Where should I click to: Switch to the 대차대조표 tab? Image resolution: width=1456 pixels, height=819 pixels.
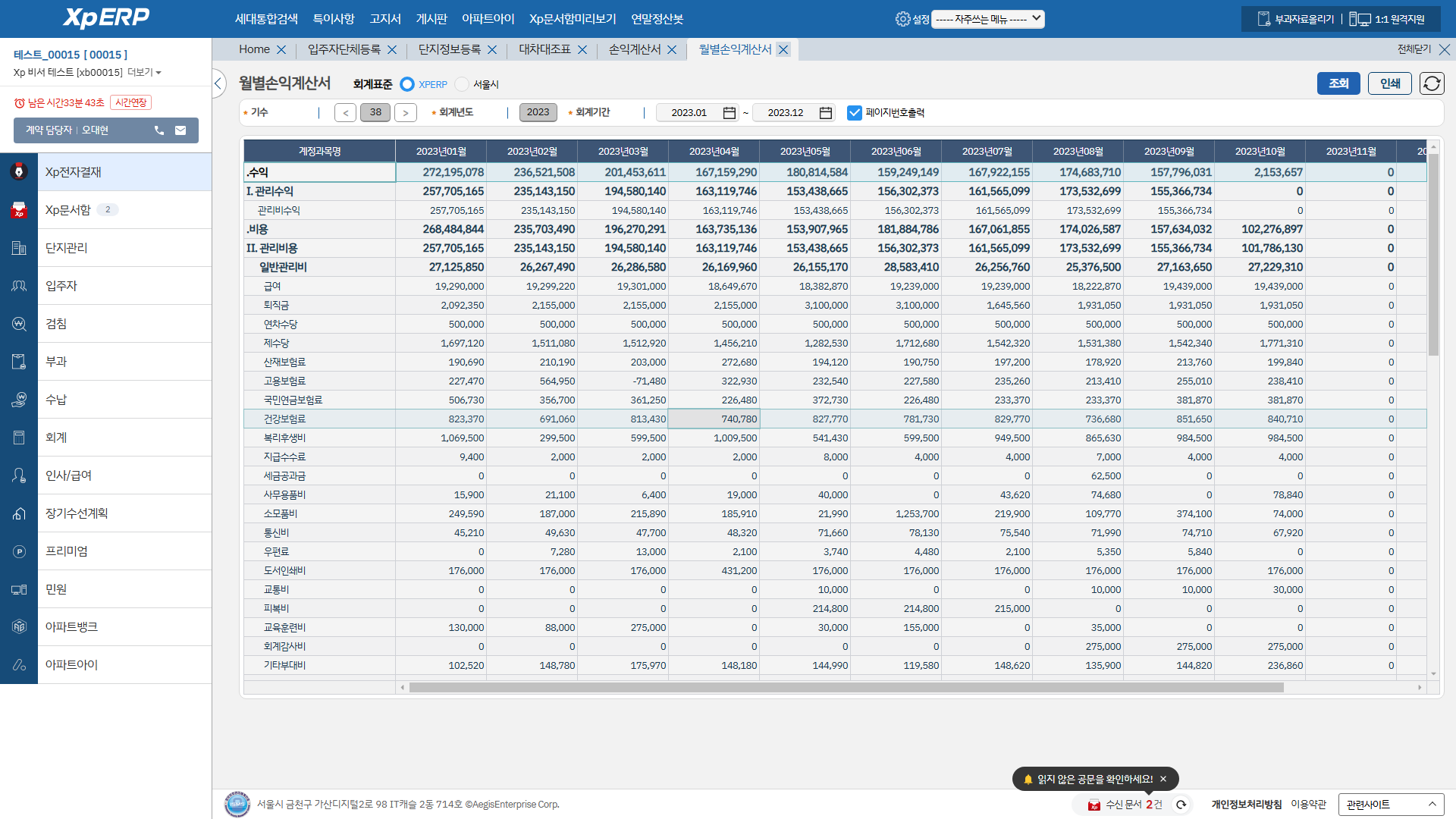pyautogui.click(x=544, y=49)
